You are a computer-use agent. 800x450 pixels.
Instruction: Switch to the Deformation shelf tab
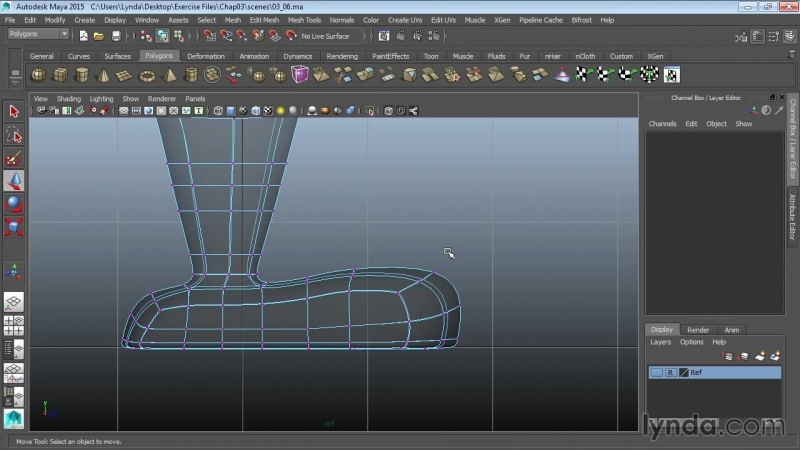point(206,56)
